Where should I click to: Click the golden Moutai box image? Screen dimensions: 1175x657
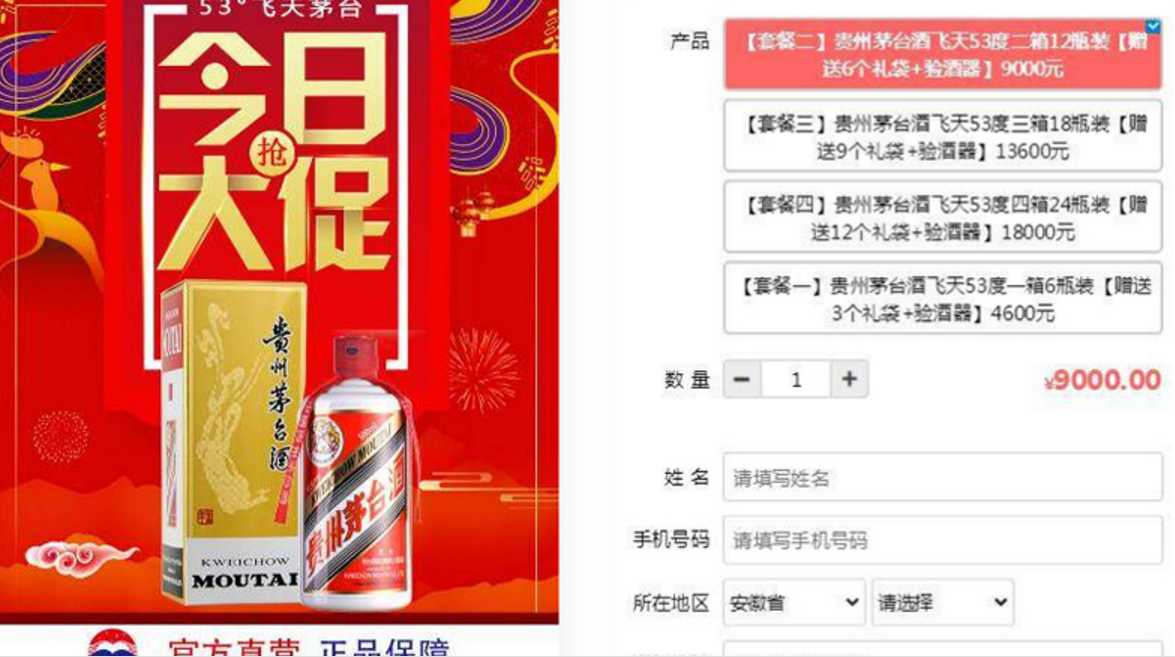click(231, 442)
